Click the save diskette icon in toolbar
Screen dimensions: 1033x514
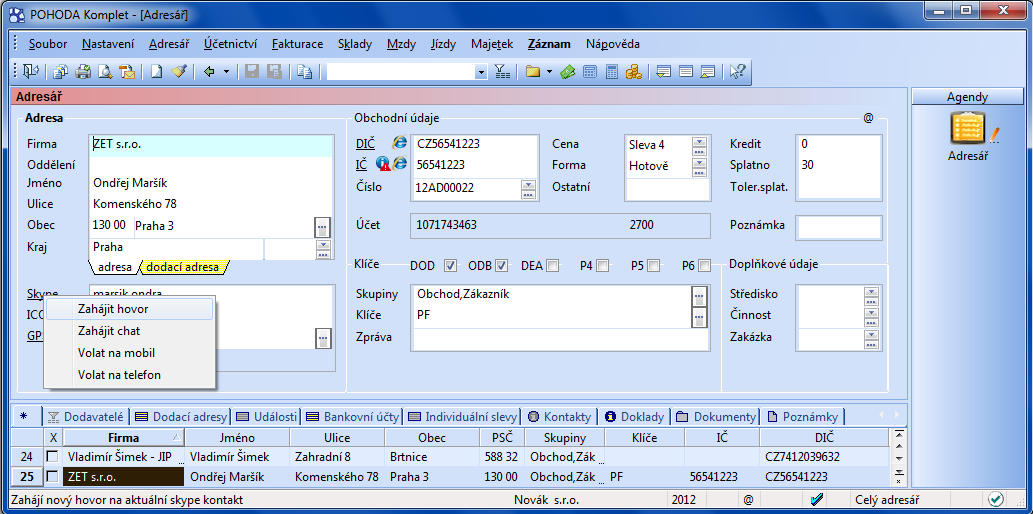252,72
